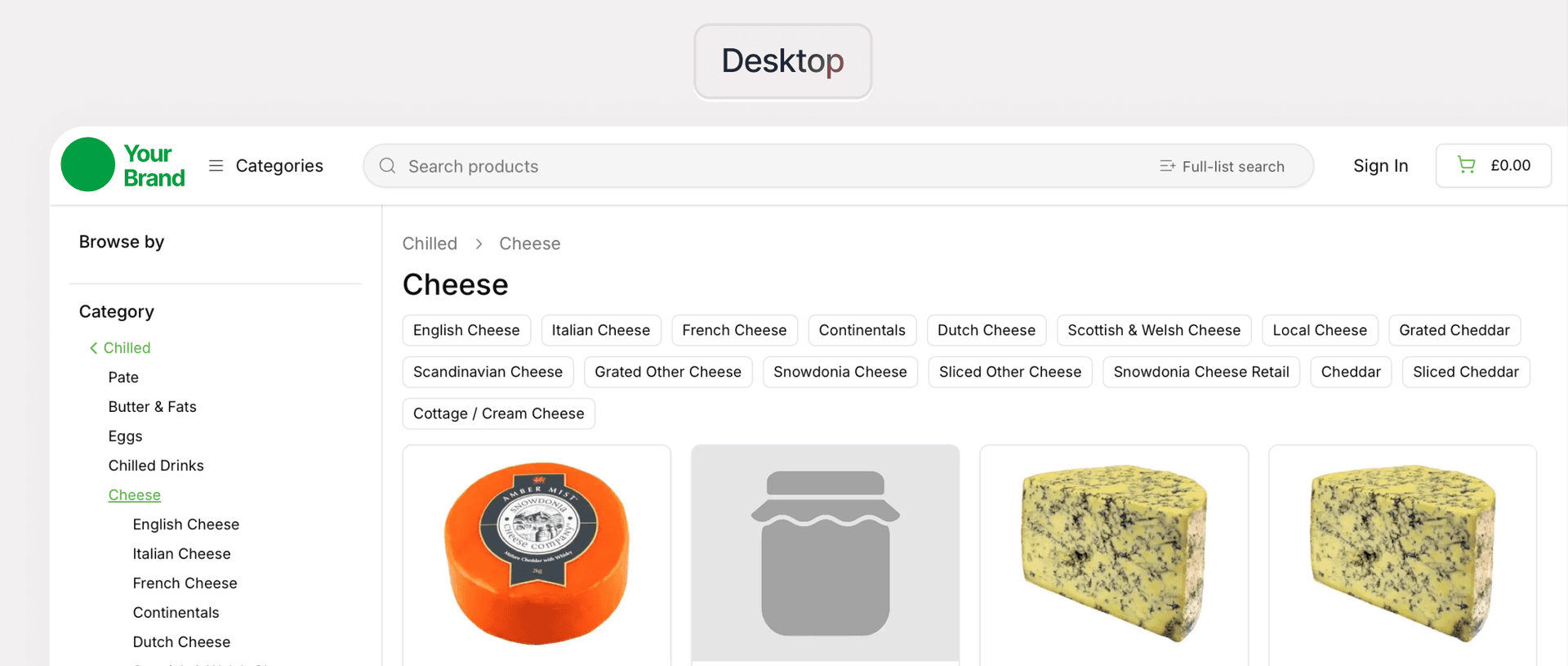This screenshot has width=1568, height=666.
Task: Select French Cheese in sidebar subcategories
Action: tap(185, 583)
